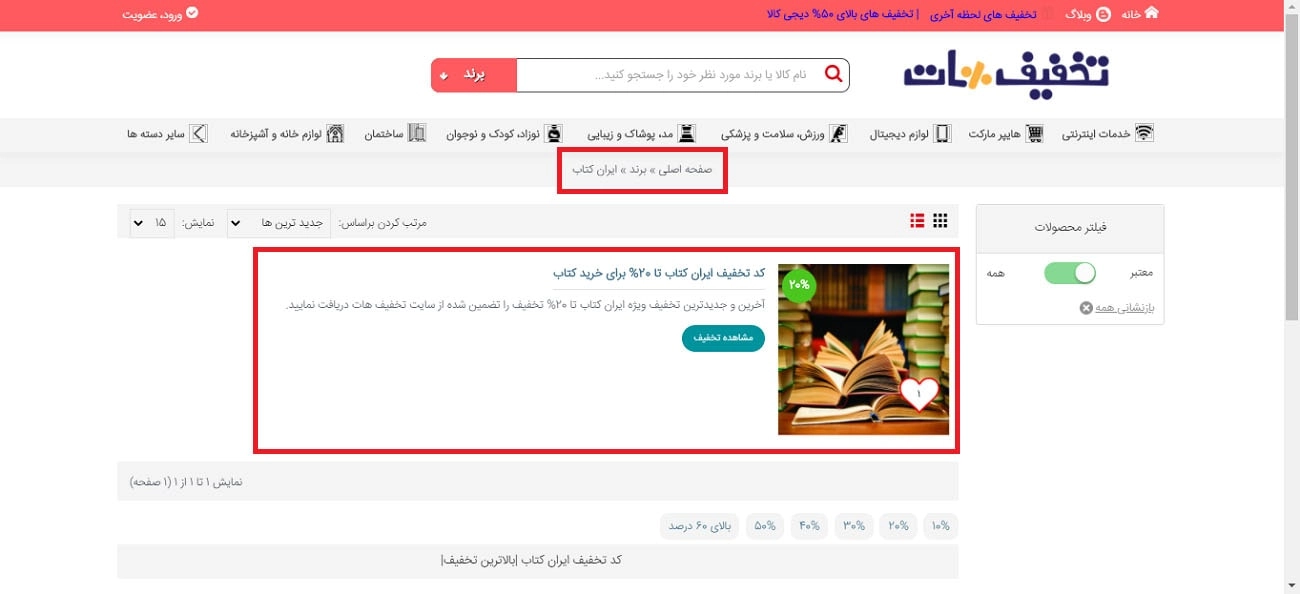1300x594 pixels.
Task: Click the heart favorite icon on book image
Action: tap(918, 394)
